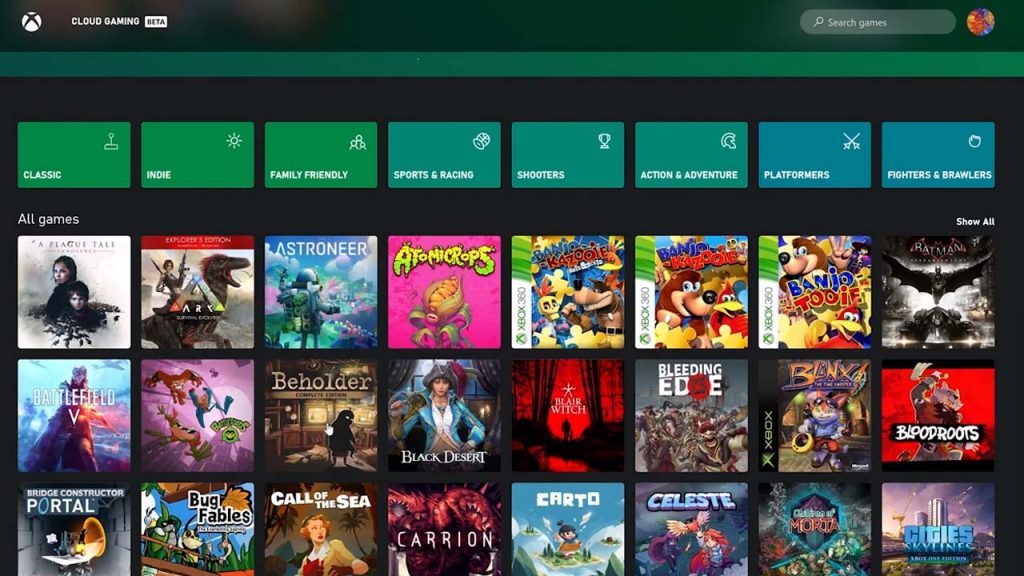The height and width of the screenshot is (576, 1024).
Task: Open Call of the Sea tile
Action: [321, 530]
